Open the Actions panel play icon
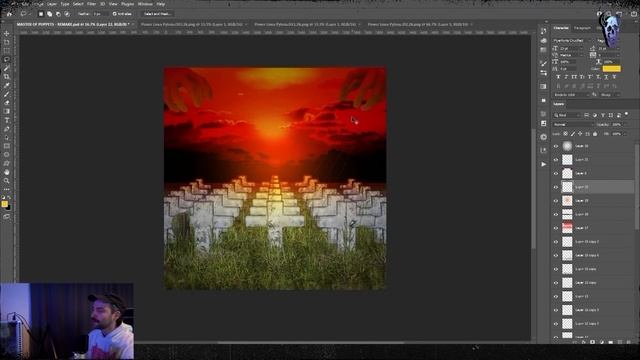 pos(543,164)
